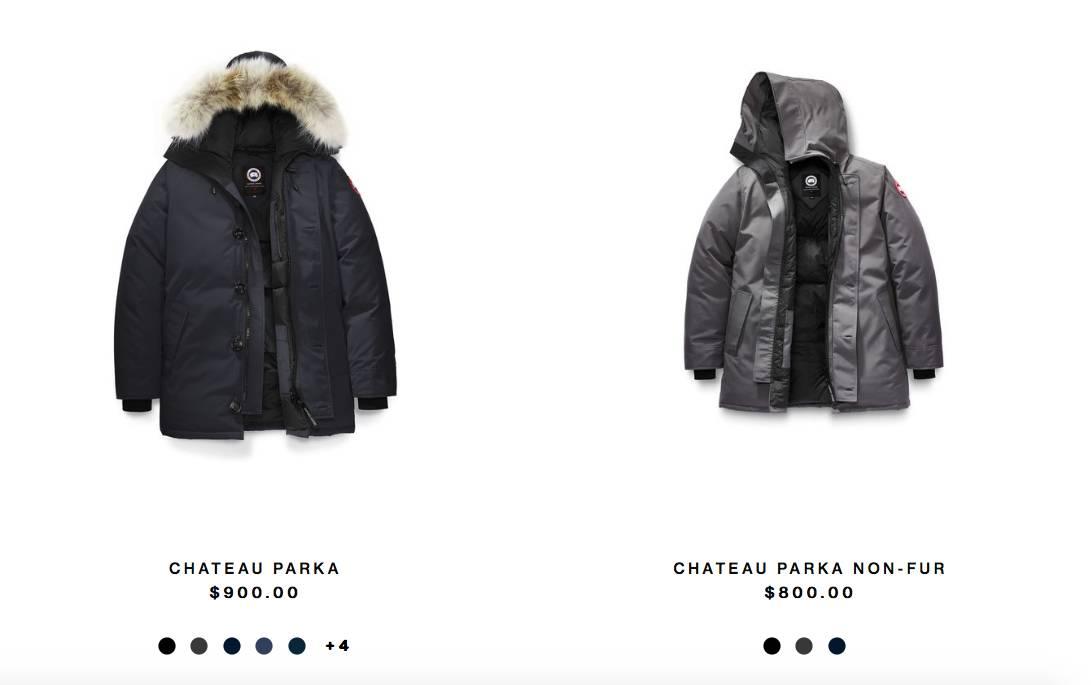The height and width of the screenshot is (685, 1091).
Task: Open the Chateau Parka product title link
Action: pyautogui.click(x=255, y=569)
